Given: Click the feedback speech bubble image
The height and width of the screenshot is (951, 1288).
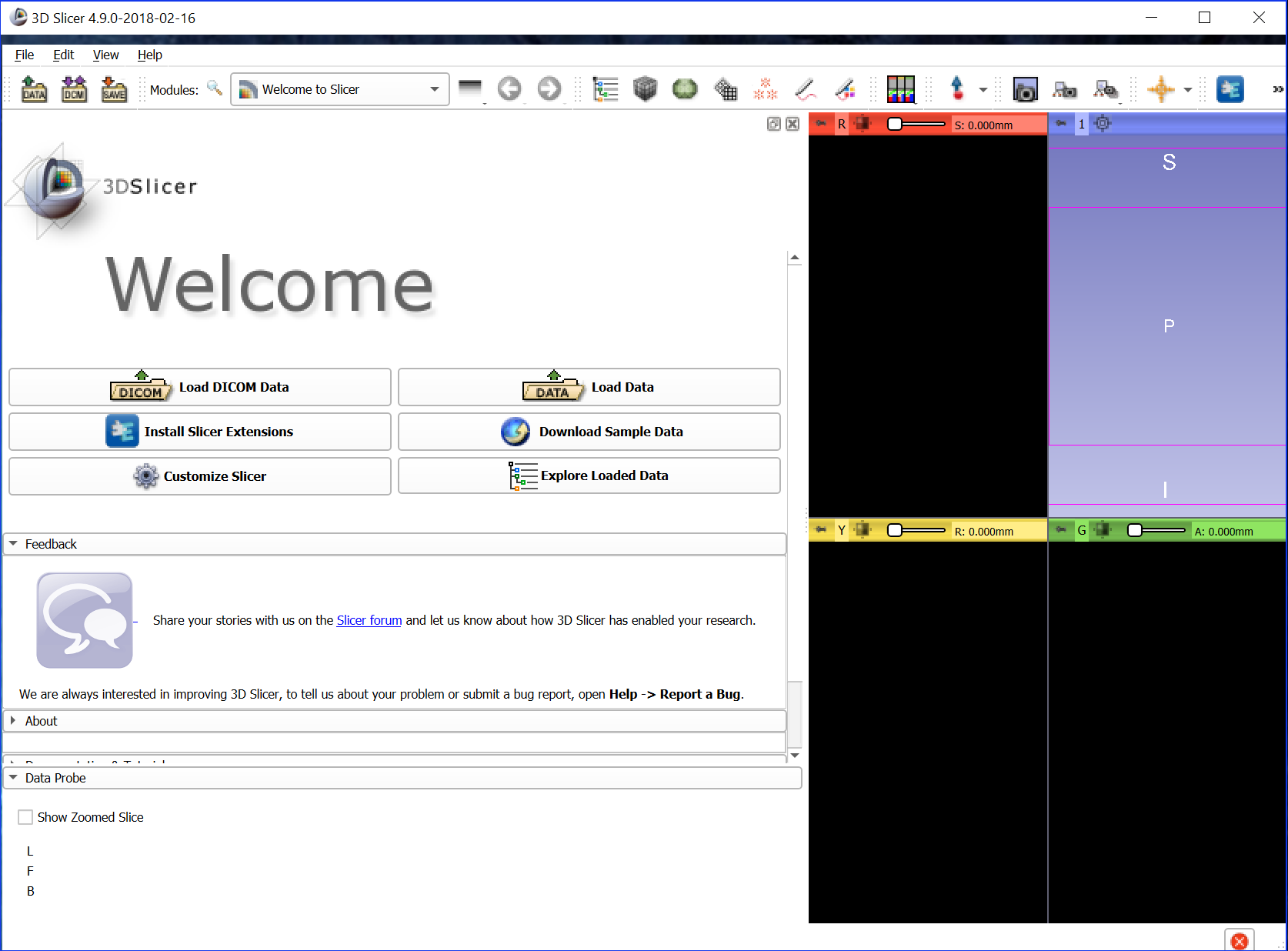Looking at the screenshot, I should (85, 620).
